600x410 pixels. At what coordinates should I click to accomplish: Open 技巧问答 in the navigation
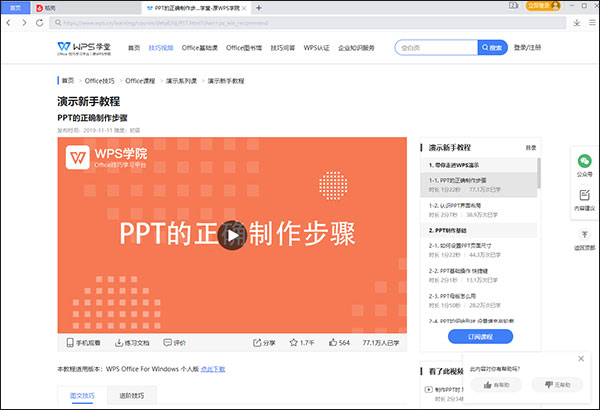[x=282, y=48]
